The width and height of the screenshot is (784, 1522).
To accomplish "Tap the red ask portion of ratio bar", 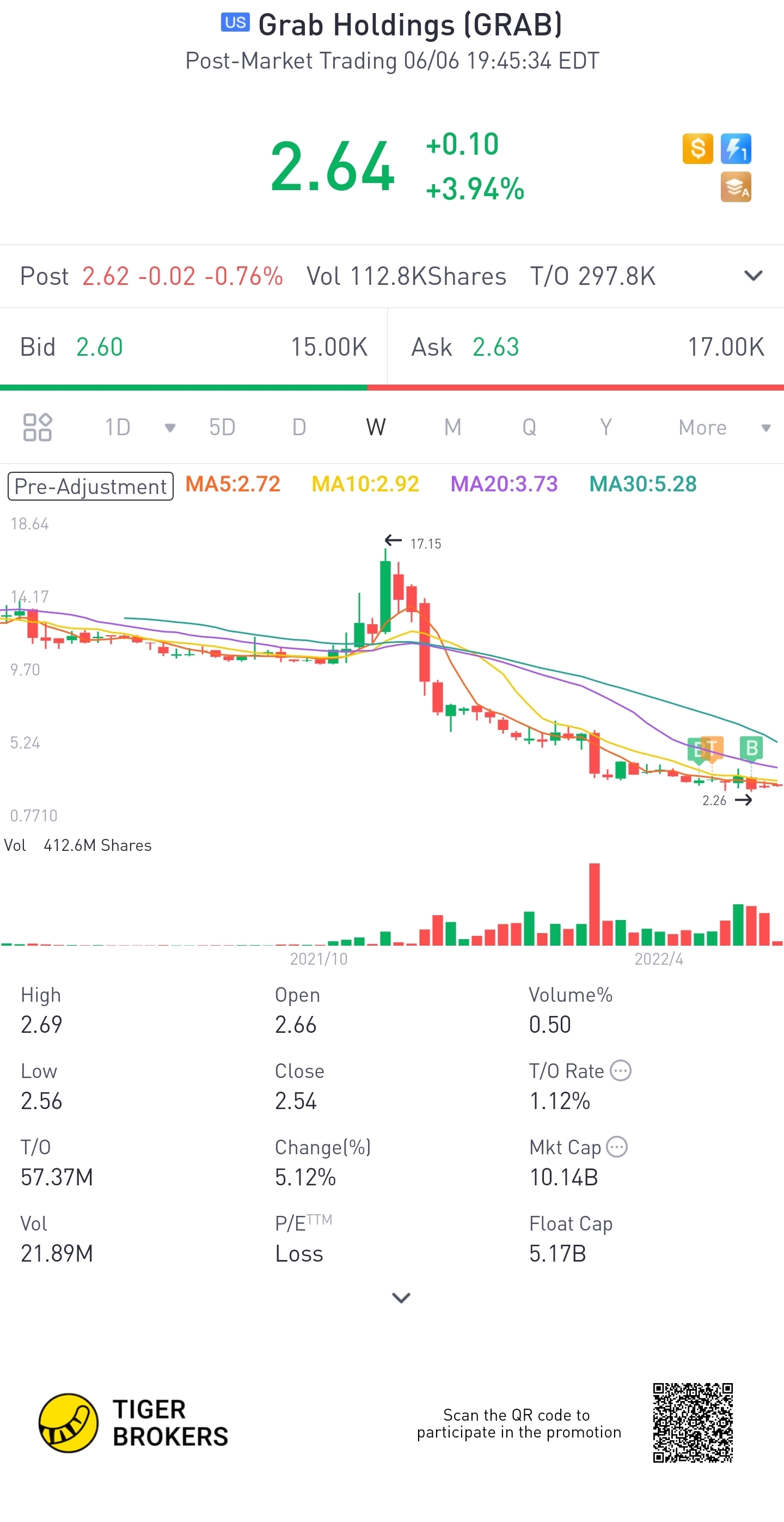I will [575, 388].
